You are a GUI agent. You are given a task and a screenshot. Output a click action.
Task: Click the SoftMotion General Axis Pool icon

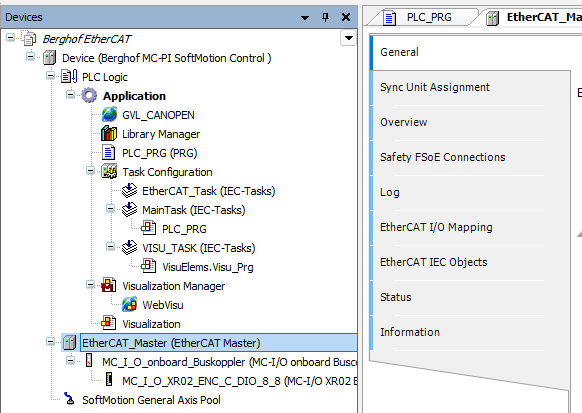[x=69, y=399]
